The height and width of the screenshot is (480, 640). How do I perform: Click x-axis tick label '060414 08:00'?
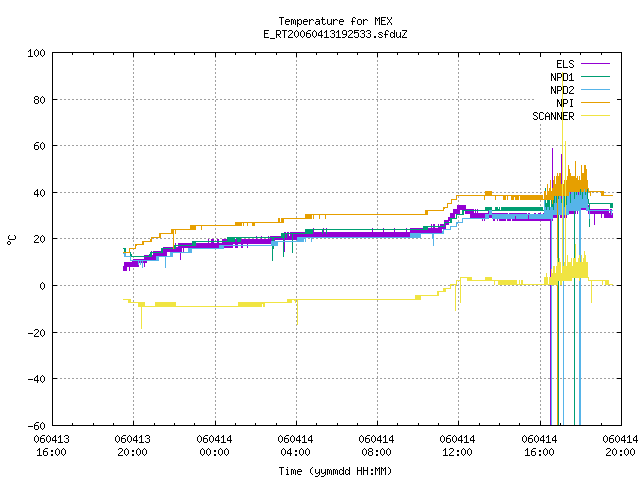(x=376, y=446)
